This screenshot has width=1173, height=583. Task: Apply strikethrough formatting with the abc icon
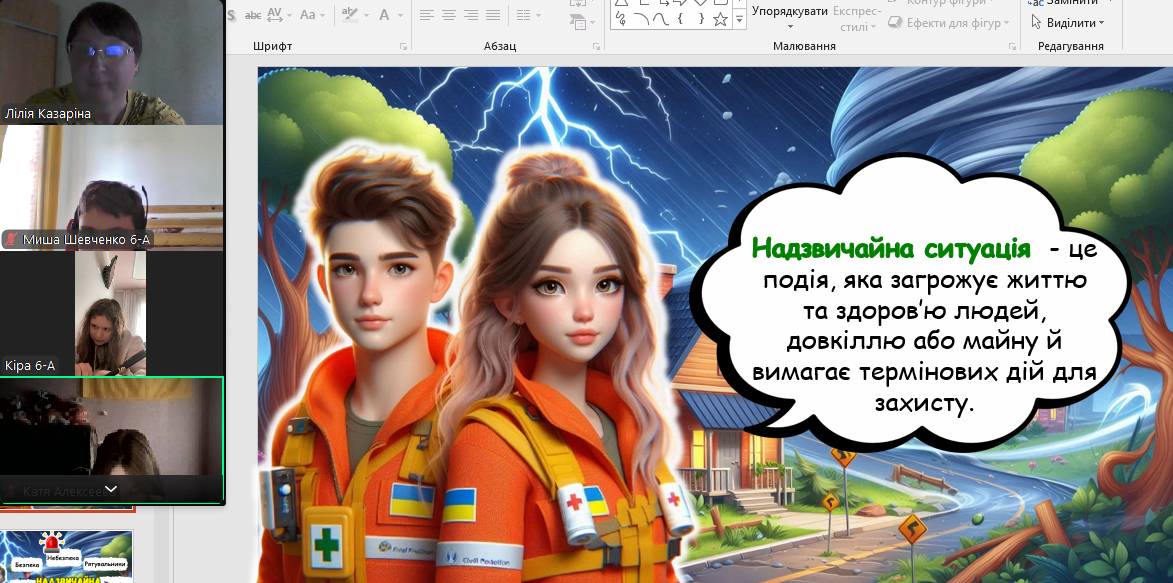click(x=254, y=14)
